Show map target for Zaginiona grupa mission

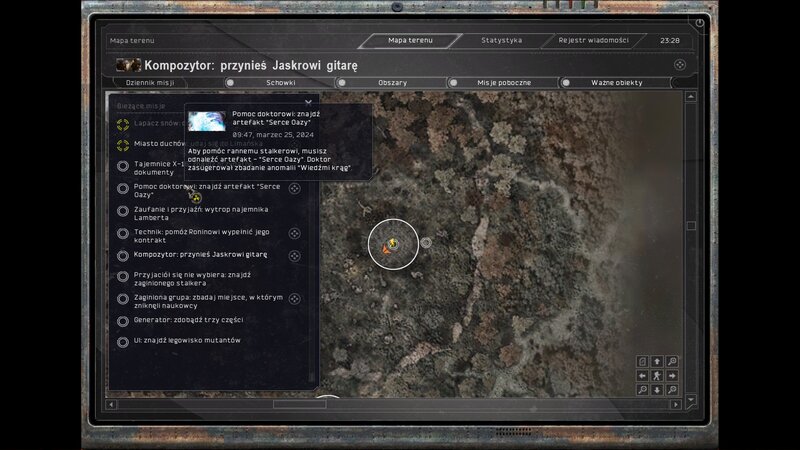[294, 298]
